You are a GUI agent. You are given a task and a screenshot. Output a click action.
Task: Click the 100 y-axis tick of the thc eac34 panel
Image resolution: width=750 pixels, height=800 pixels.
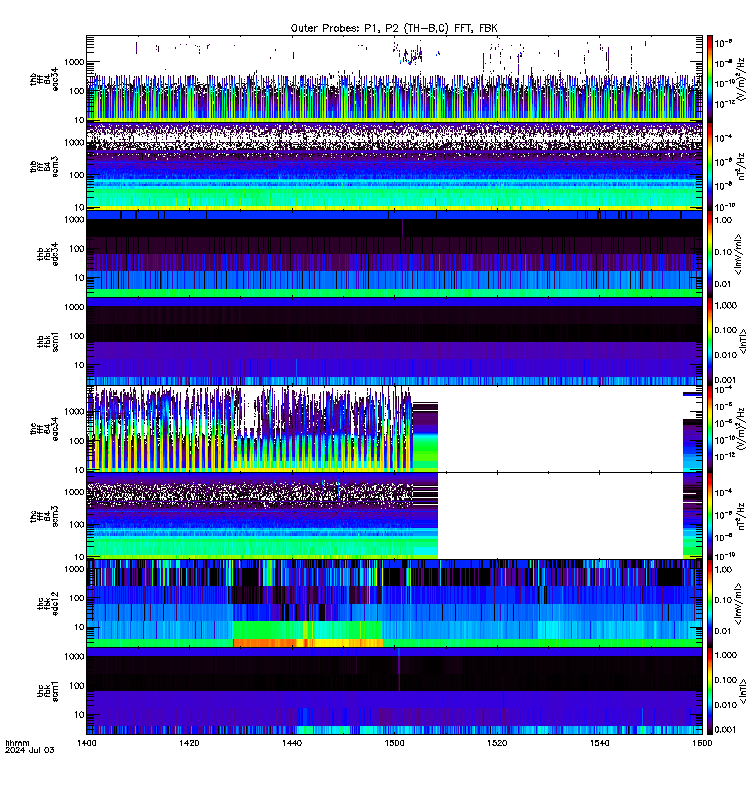click(x=76, y=441)
